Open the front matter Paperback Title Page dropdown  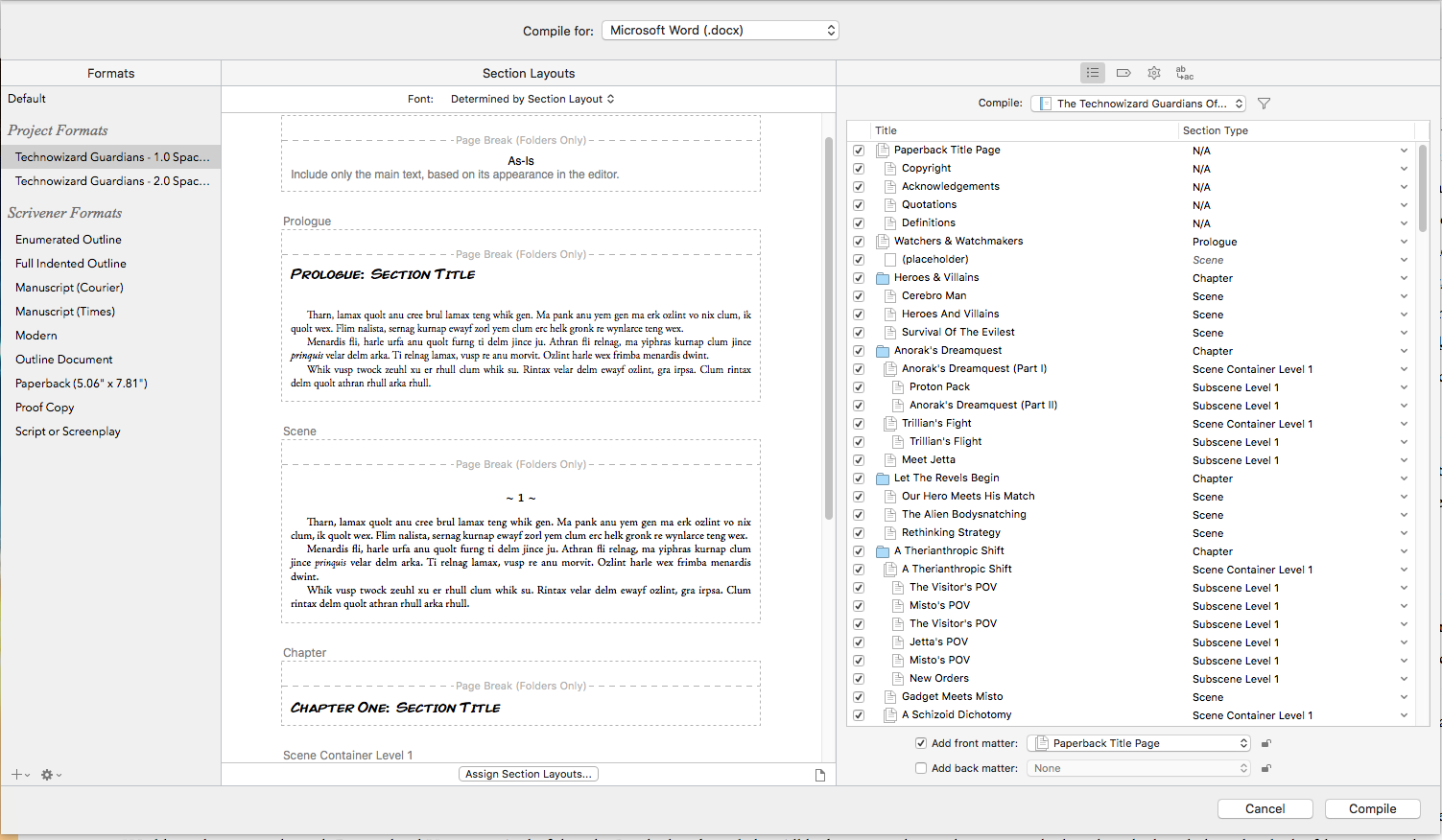coord(1139,743)
